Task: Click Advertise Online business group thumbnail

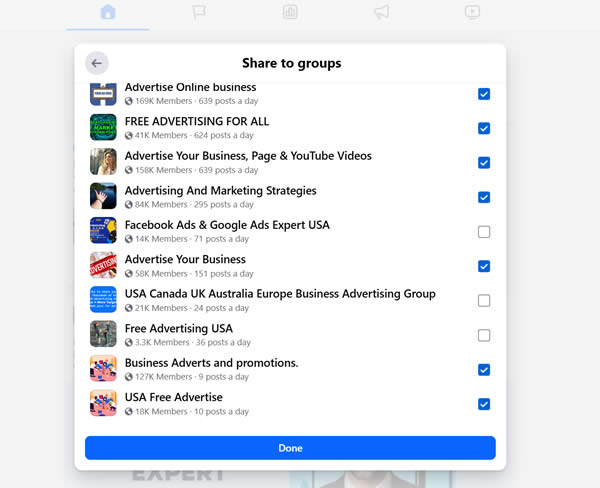Action: point(103,94)
